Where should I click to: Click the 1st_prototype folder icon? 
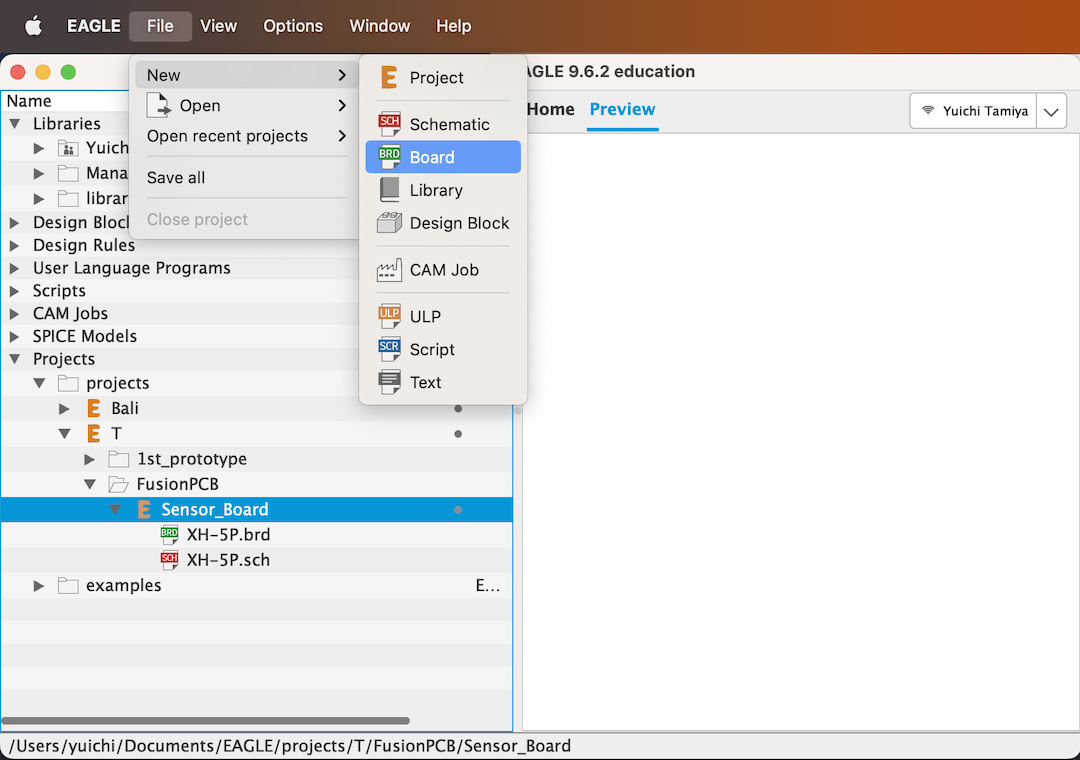click(x=118, y=459)
